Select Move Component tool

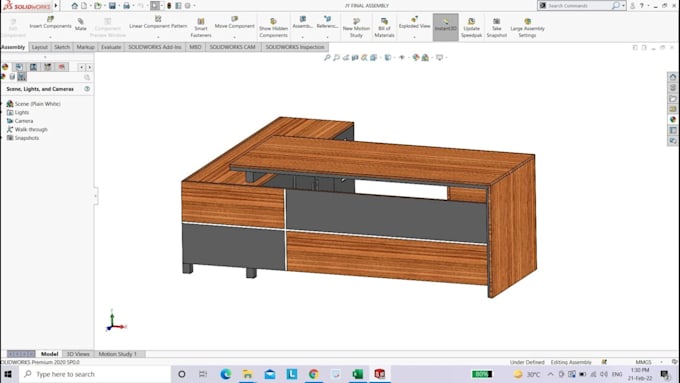point(235,23)
